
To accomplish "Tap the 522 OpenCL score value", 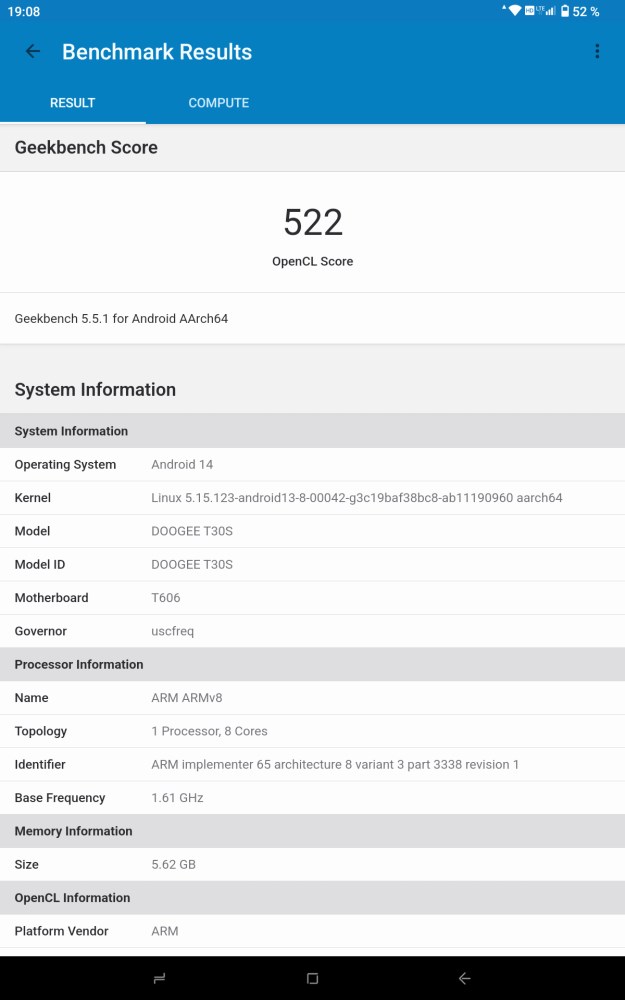I will pos(313,222).
